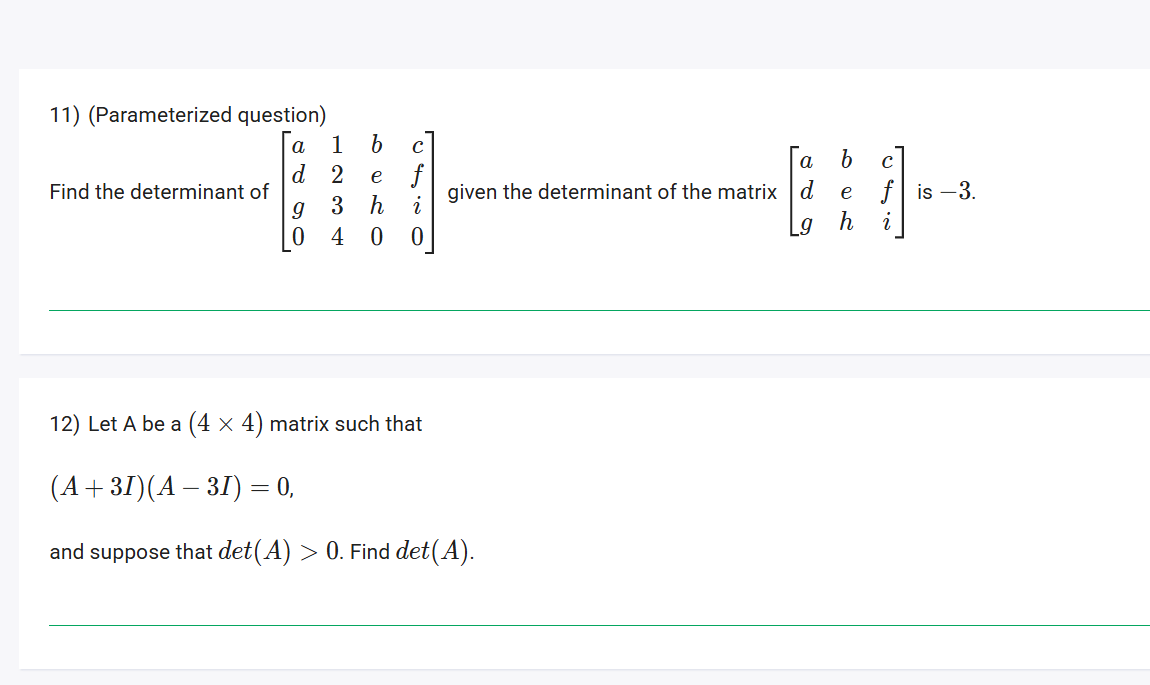Click the "Find the determinant of" text
Image resolution: width=1150 pixels, height=685 pixels.
(x=159, y=192)
